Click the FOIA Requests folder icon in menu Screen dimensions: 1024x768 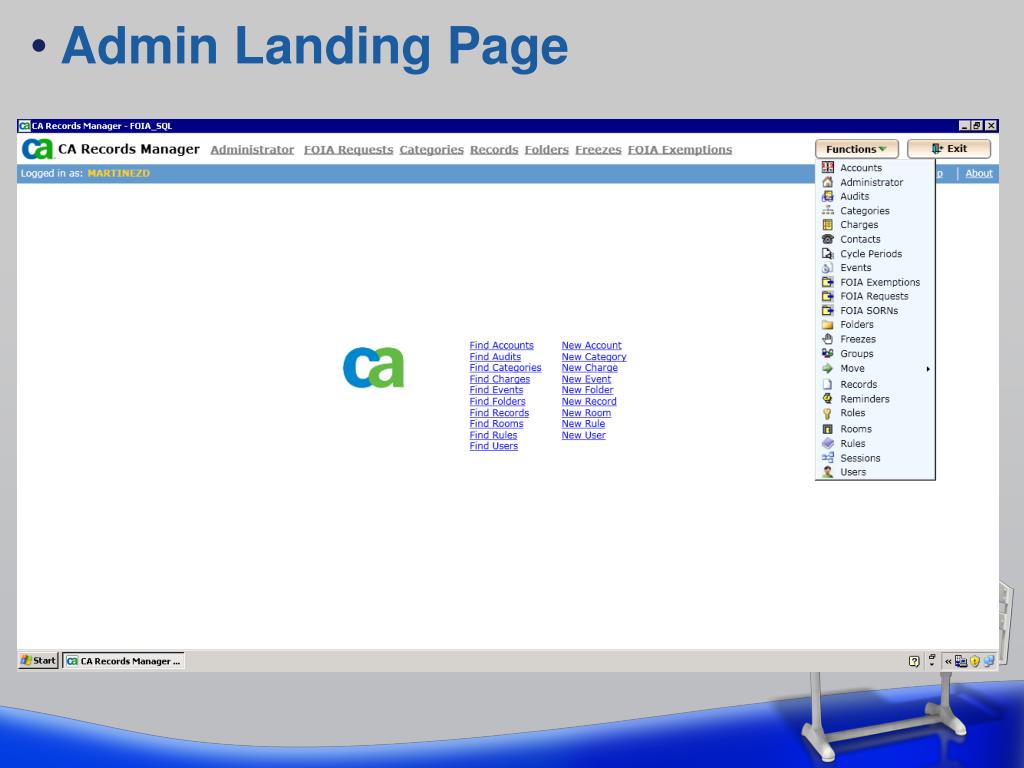pyautogui.click(x=827, y=296)
